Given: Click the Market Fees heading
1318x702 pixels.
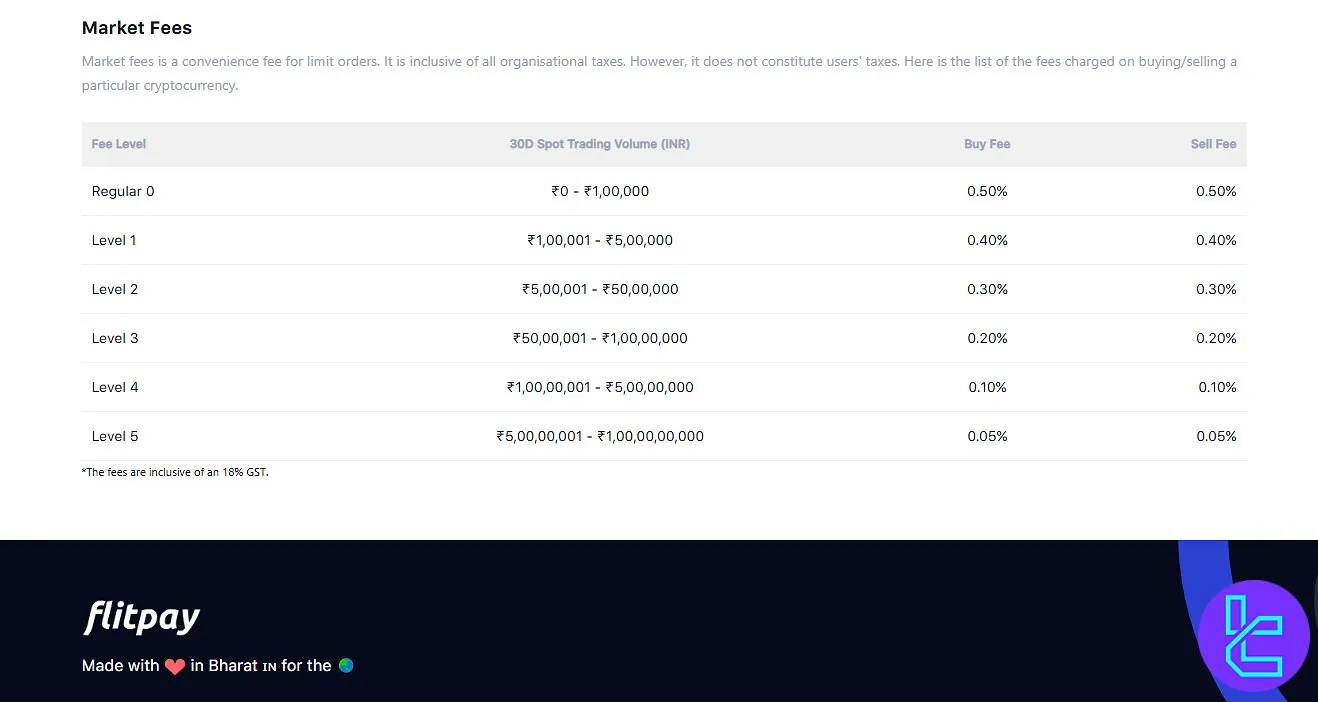Looking at the screenshot, I should [x=137, y=28].
